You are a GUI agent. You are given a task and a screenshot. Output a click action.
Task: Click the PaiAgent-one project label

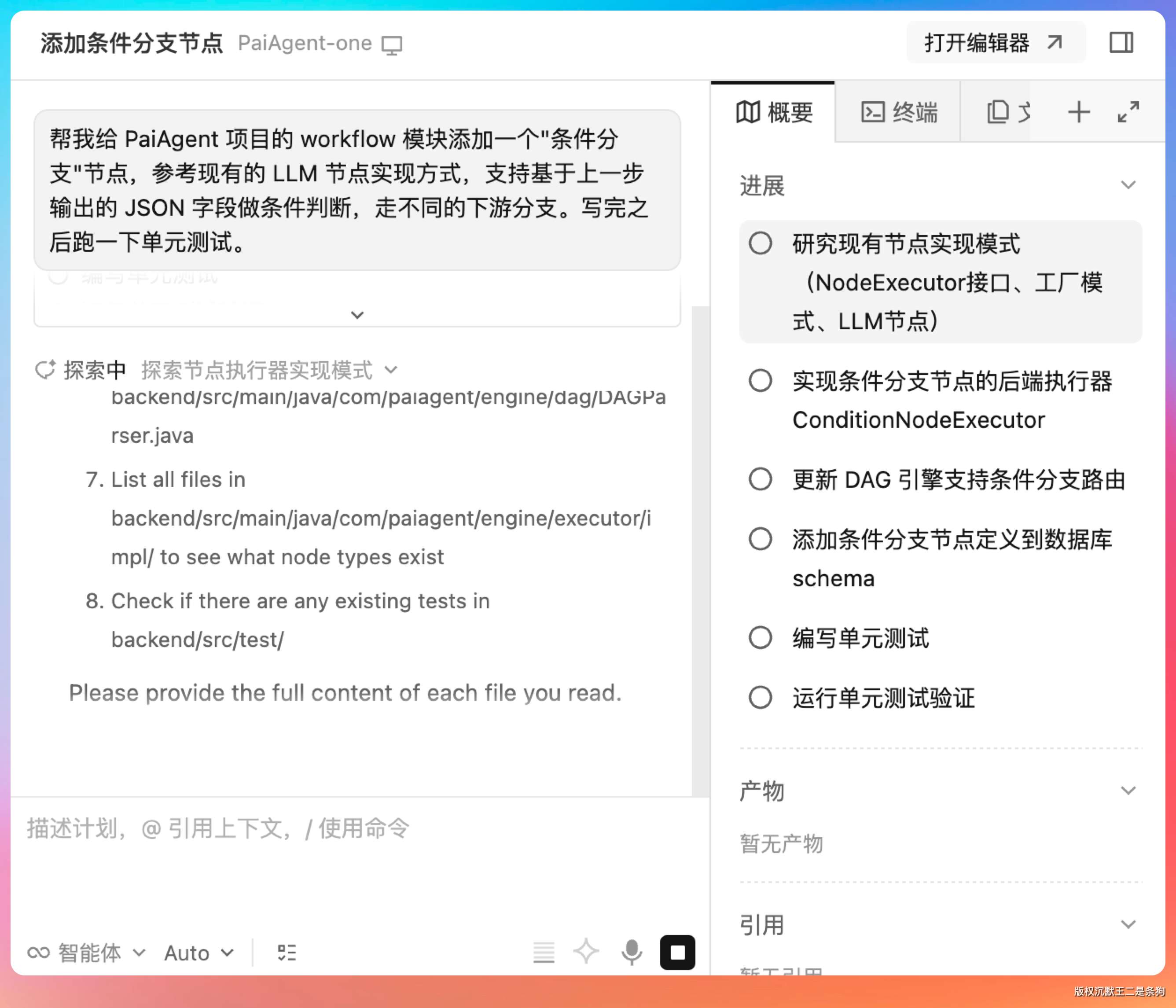coord(305,43)
